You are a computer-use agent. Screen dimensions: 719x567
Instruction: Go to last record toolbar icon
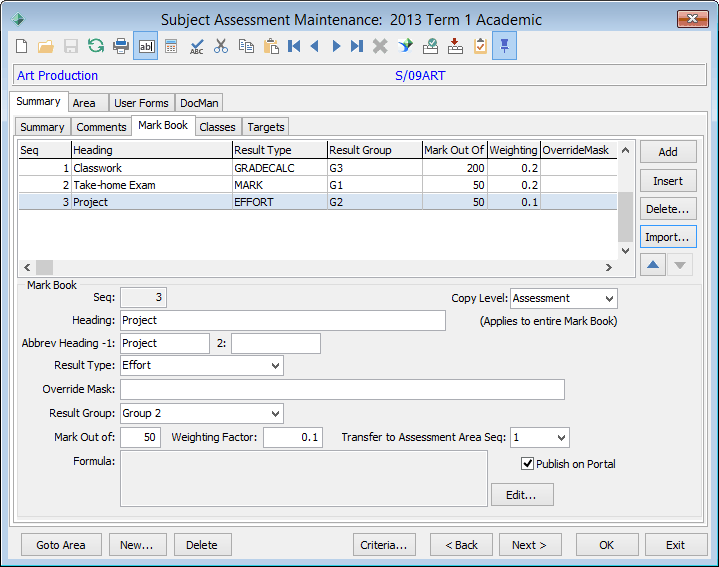357,46
